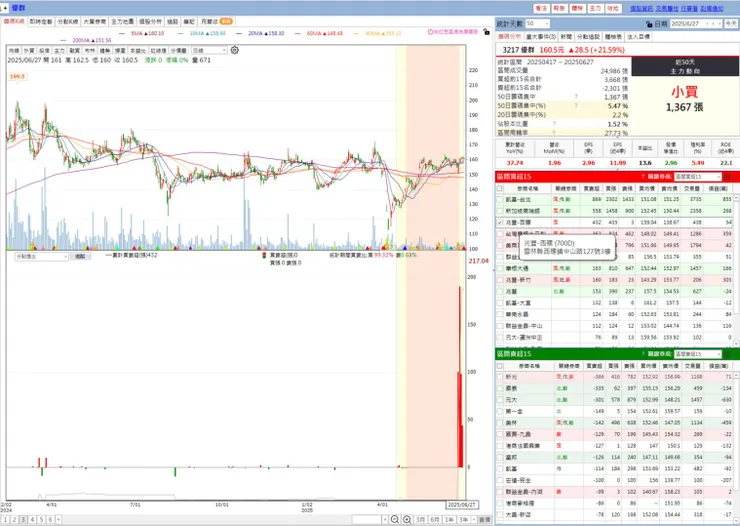Image resolution: width=740 pixels, height=526 pixels.
Task: Click the plus icon beside 優群 title
Action: click(x=6, y=8)
